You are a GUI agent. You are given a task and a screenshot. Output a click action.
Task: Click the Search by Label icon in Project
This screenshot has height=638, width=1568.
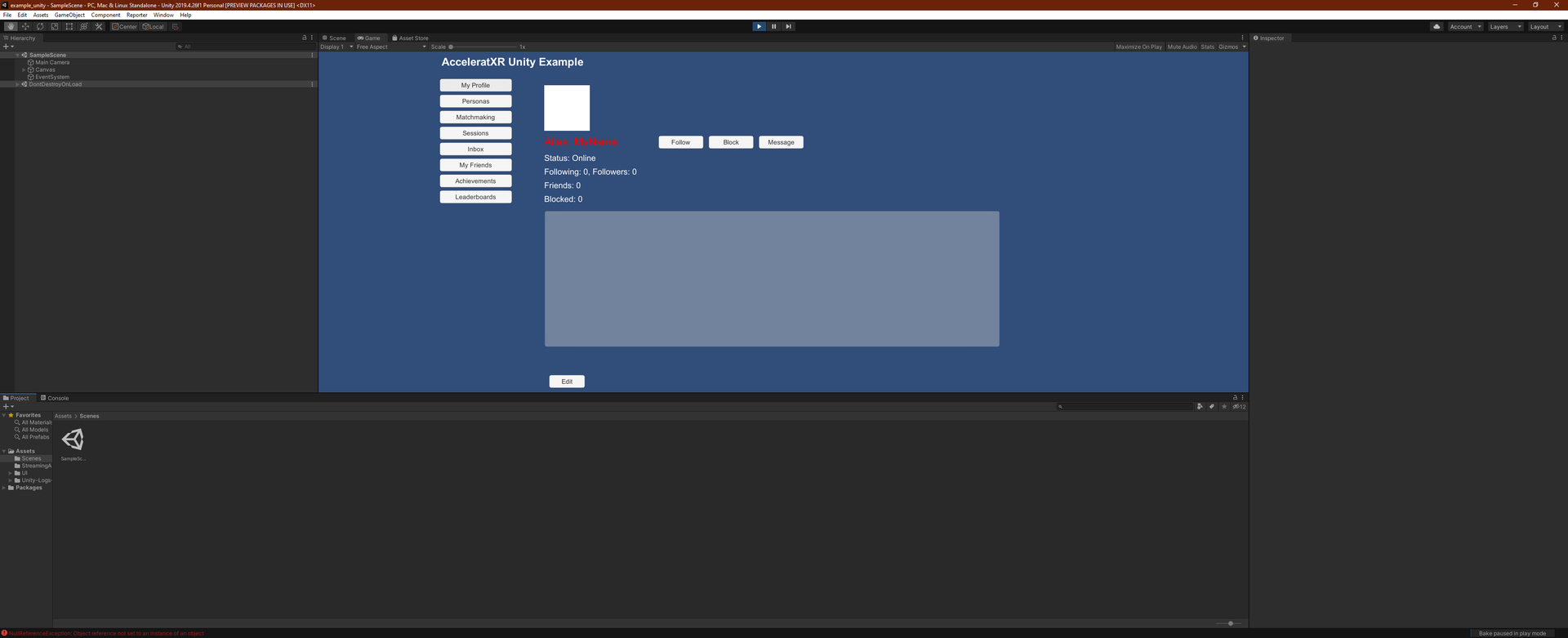point(1212,406)
